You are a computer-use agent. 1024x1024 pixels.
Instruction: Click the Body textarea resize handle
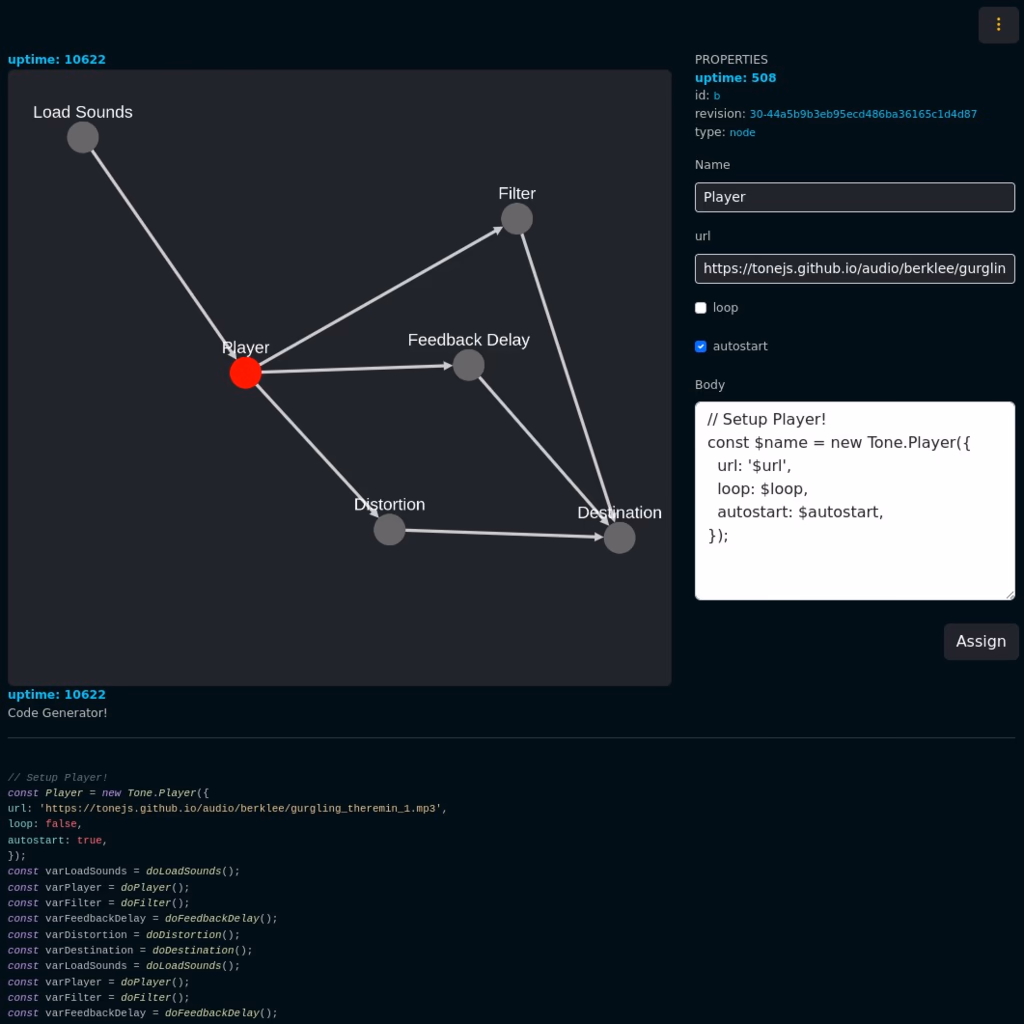coord(1009,594)
